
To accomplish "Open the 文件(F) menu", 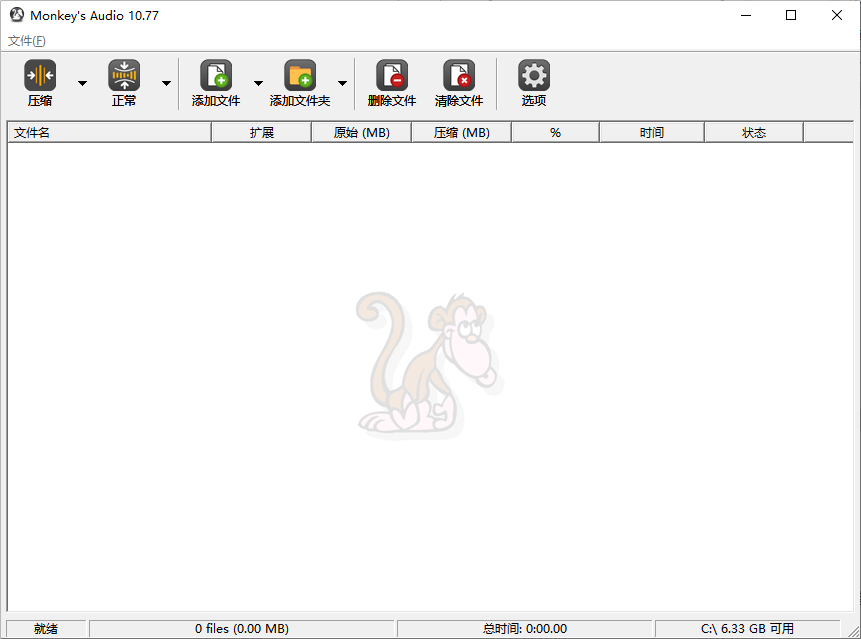I will [x=24, y=40].
